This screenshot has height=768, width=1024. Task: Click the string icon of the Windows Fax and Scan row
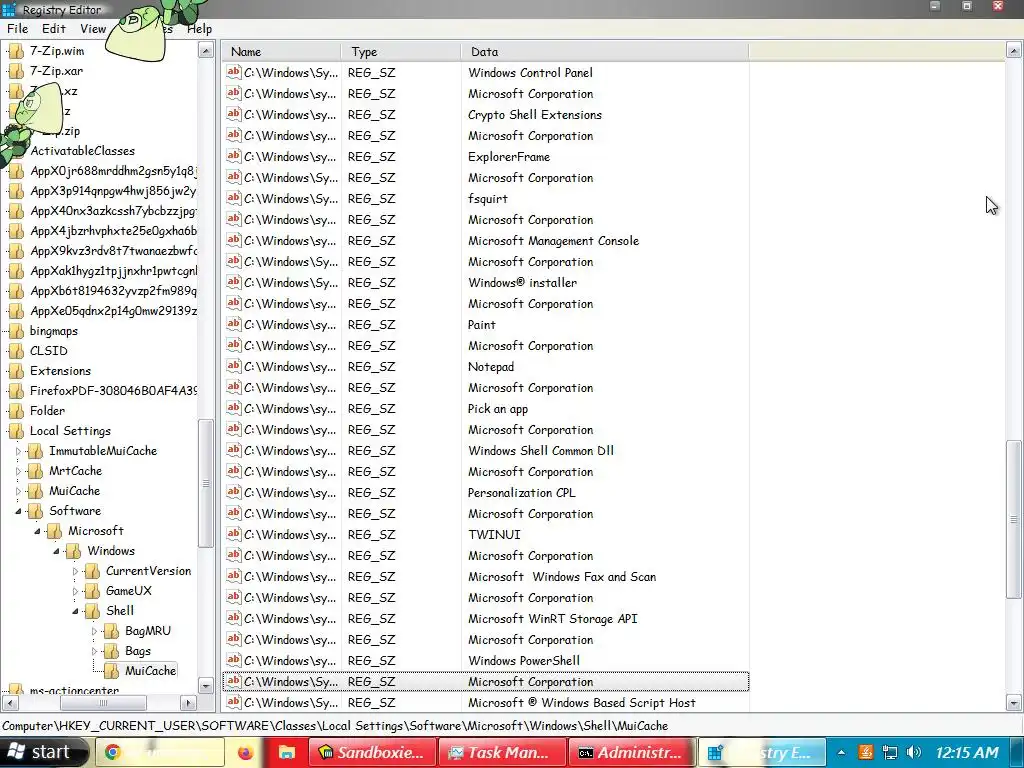tap(233, 576)
